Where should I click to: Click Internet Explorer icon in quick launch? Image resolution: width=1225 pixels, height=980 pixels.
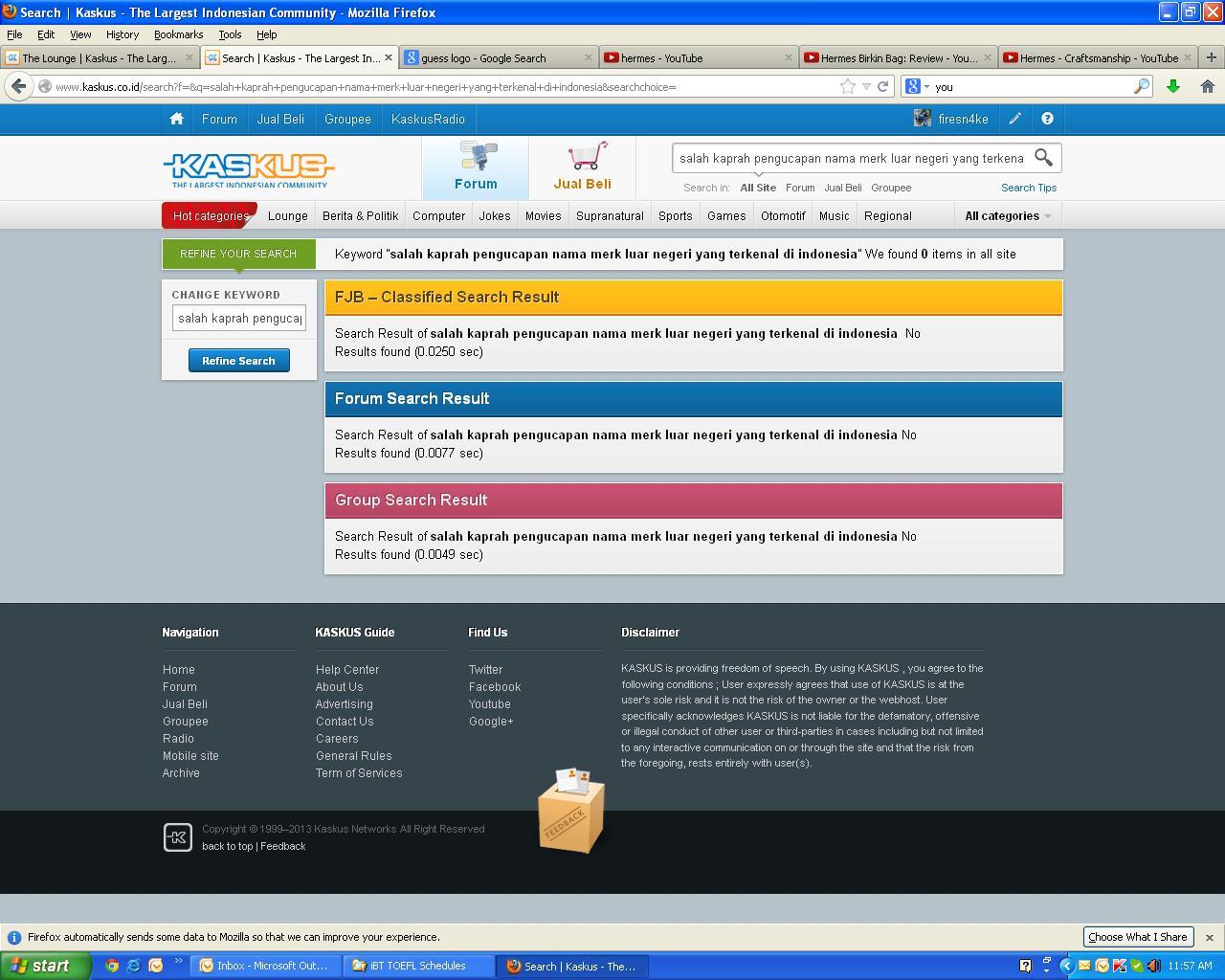pos(134,966)
